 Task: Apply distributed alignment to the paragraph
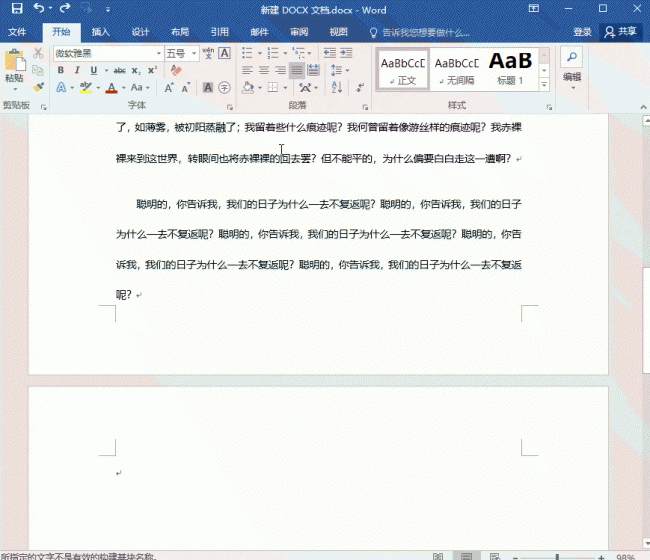click(x=313, y=70)
